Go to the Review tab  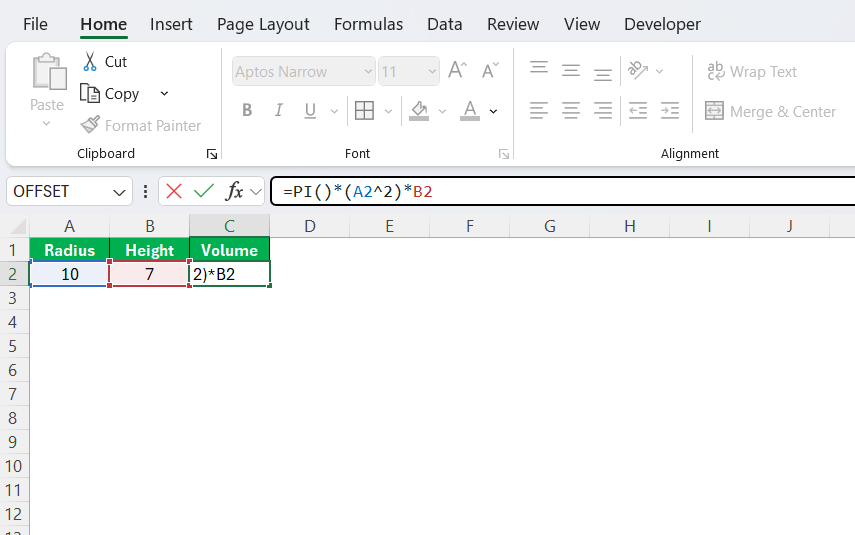click(513, 24)
